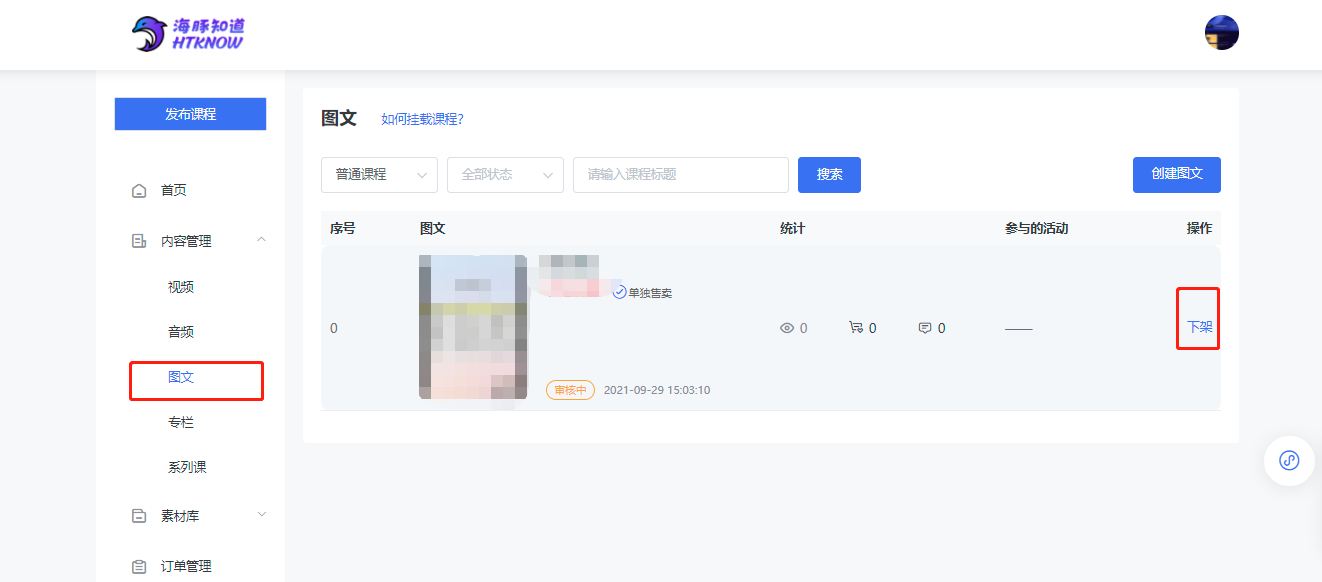Select 视频 in the sidebar
Viewport: 1322px width, 582px height.
point(181,287)
